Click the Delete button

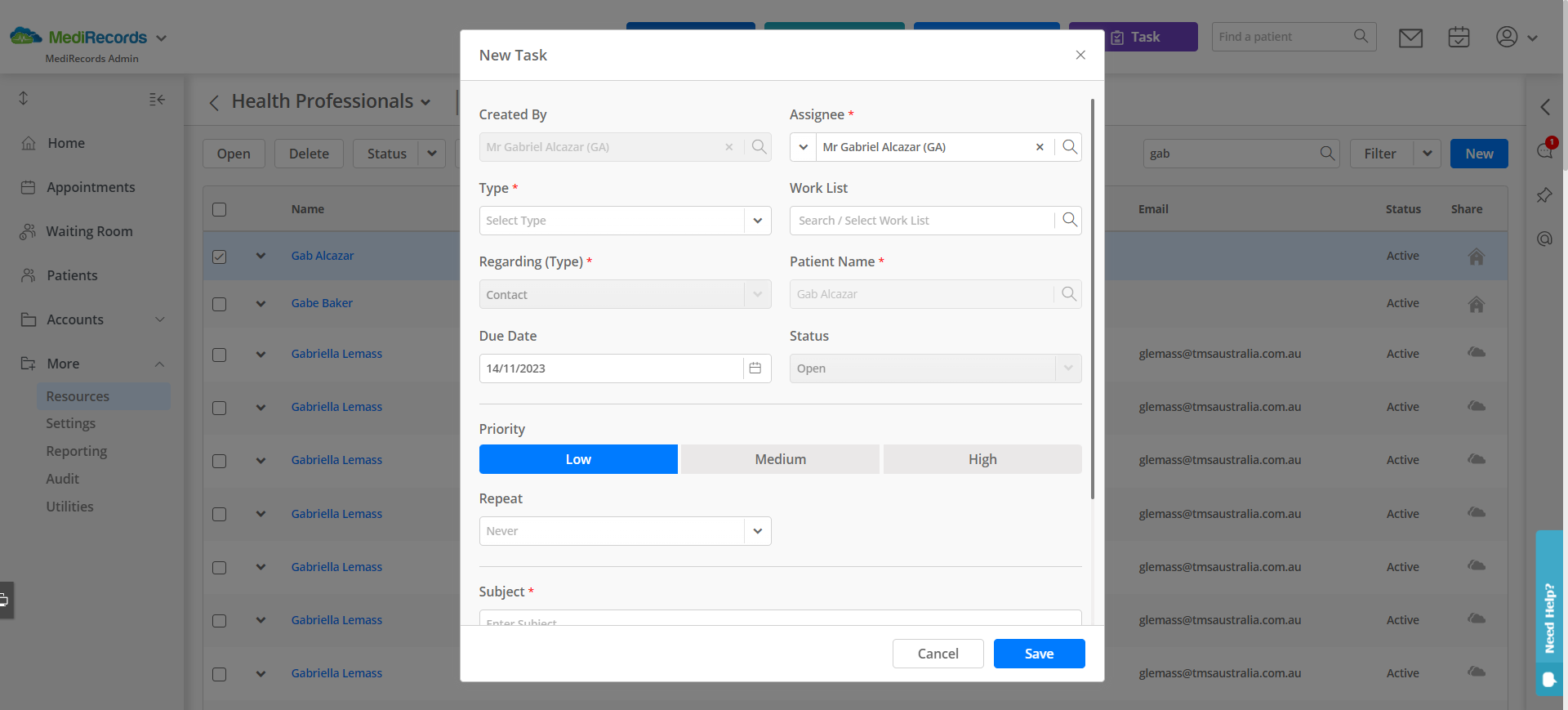coord(309,154)
